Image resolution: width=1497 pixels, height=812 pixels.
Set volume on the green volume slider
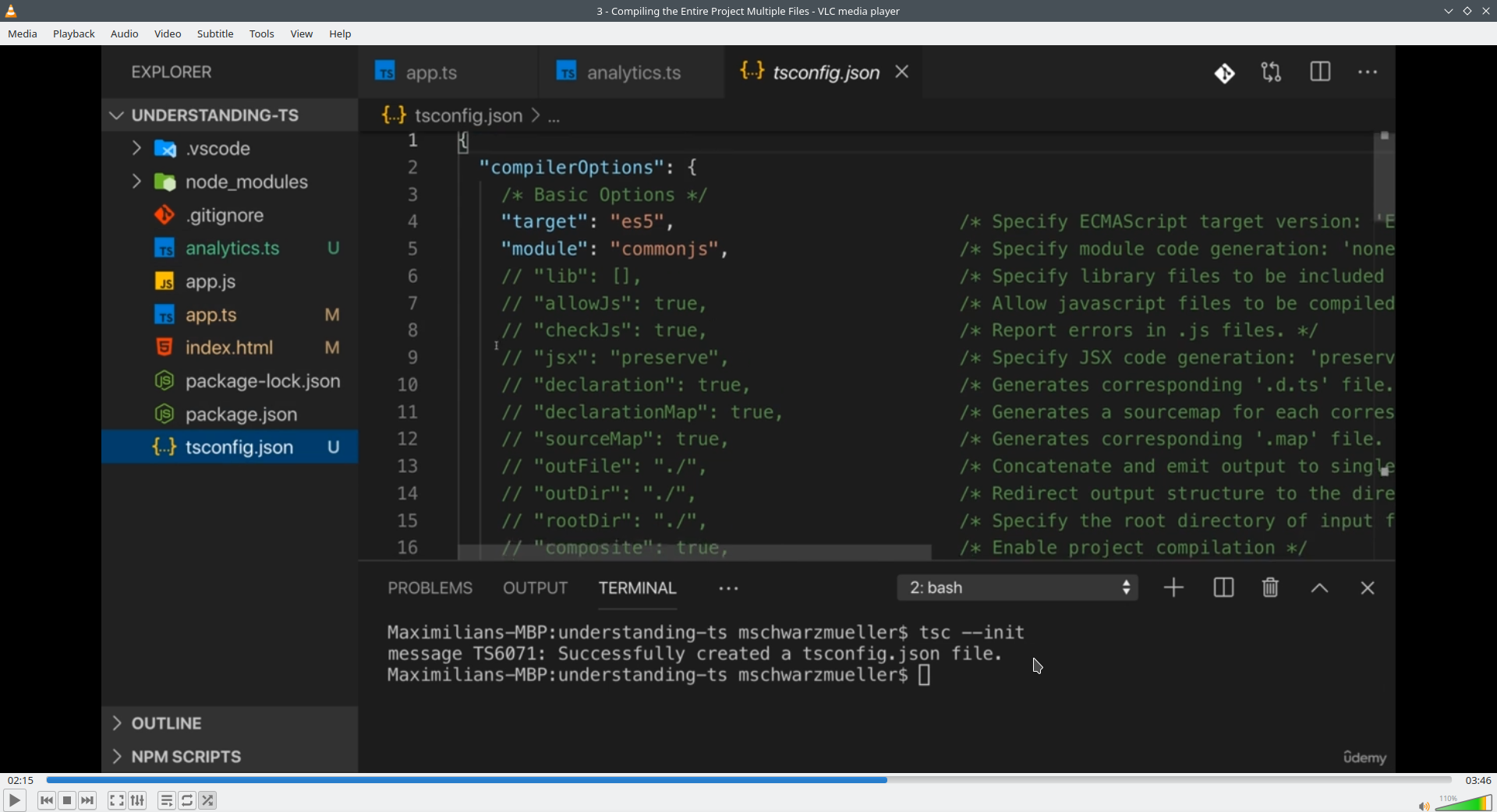(1463, 803)
